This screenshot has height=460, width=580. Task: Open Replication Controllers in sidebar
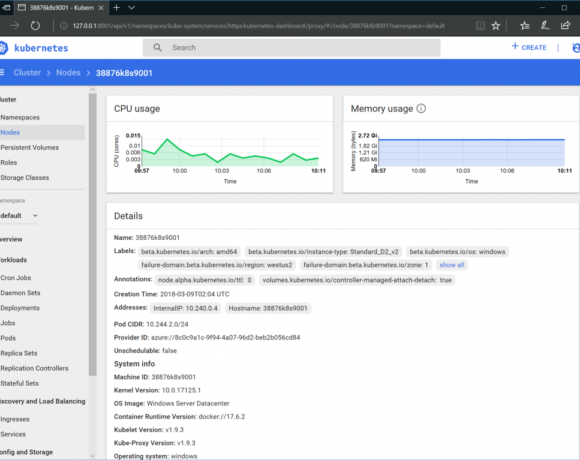coord(34,368)
